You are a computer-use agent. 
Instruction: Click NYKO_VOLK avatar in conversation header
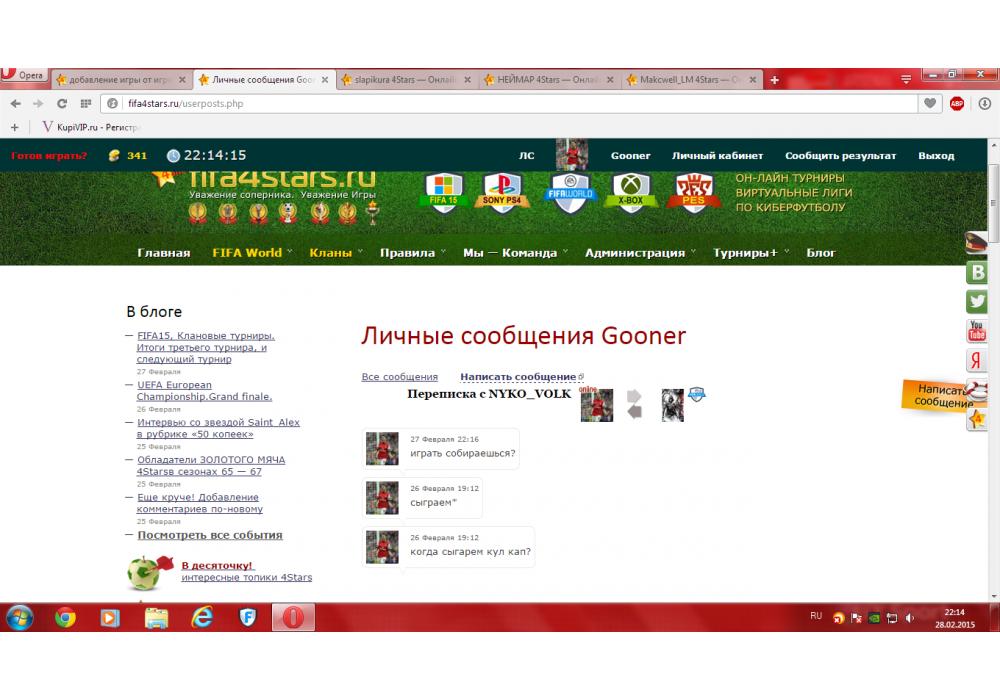coord(672,405)
